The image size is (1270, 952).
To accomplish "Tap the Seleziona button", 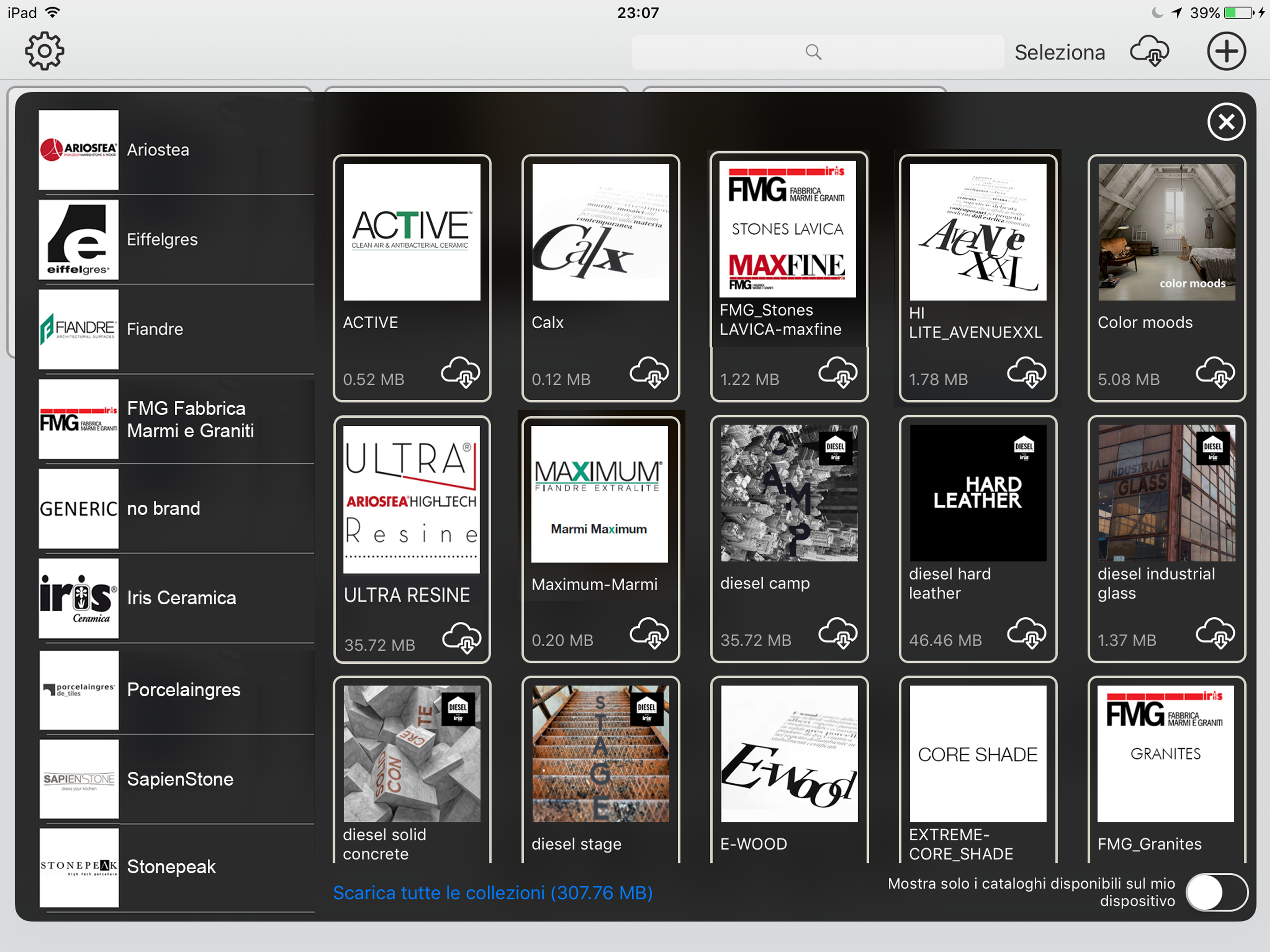I will (1059, 52).
